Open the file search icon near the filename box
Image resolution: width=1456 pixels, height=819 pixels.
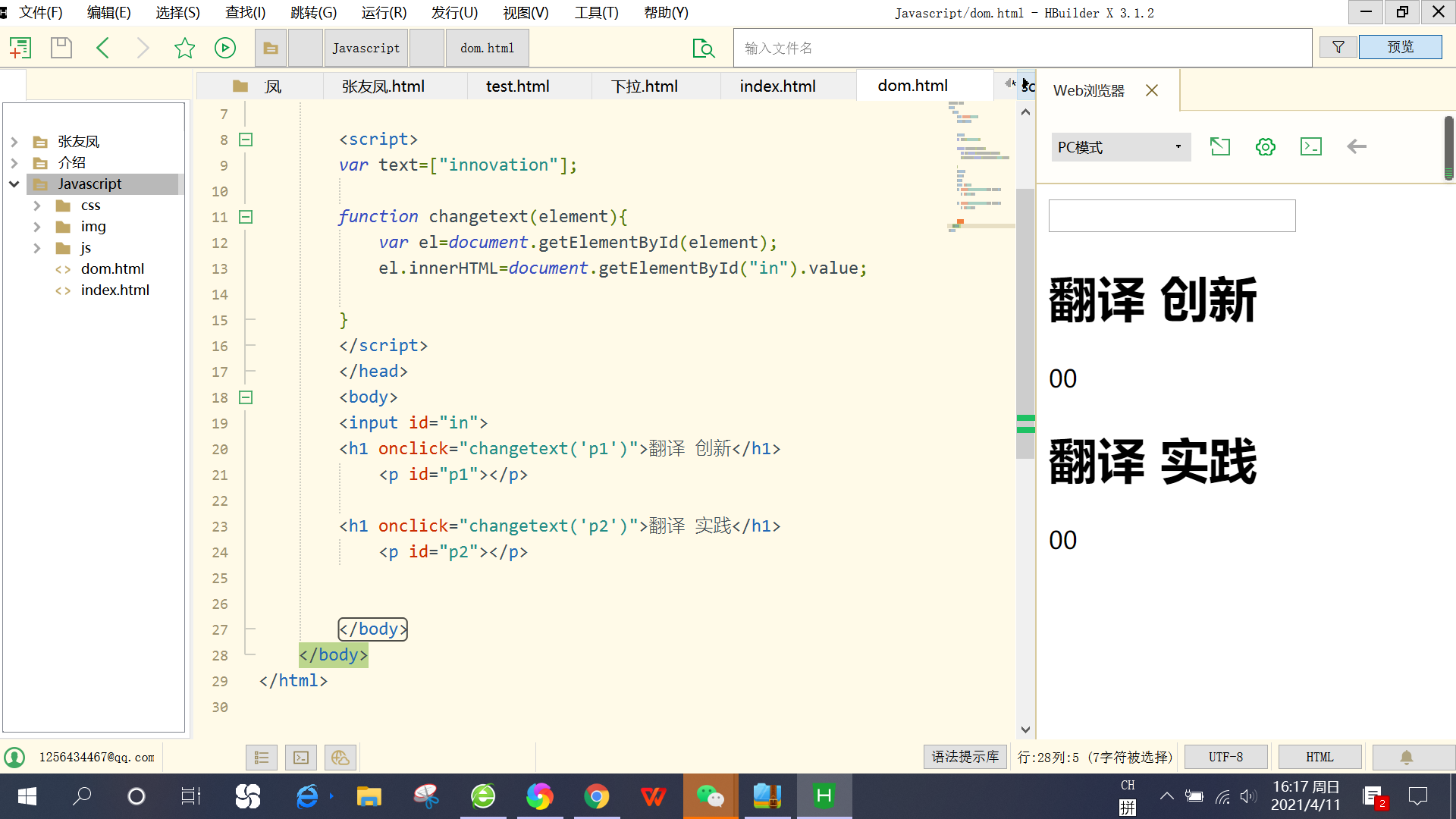pyautogui.click(x=703, y=48)
